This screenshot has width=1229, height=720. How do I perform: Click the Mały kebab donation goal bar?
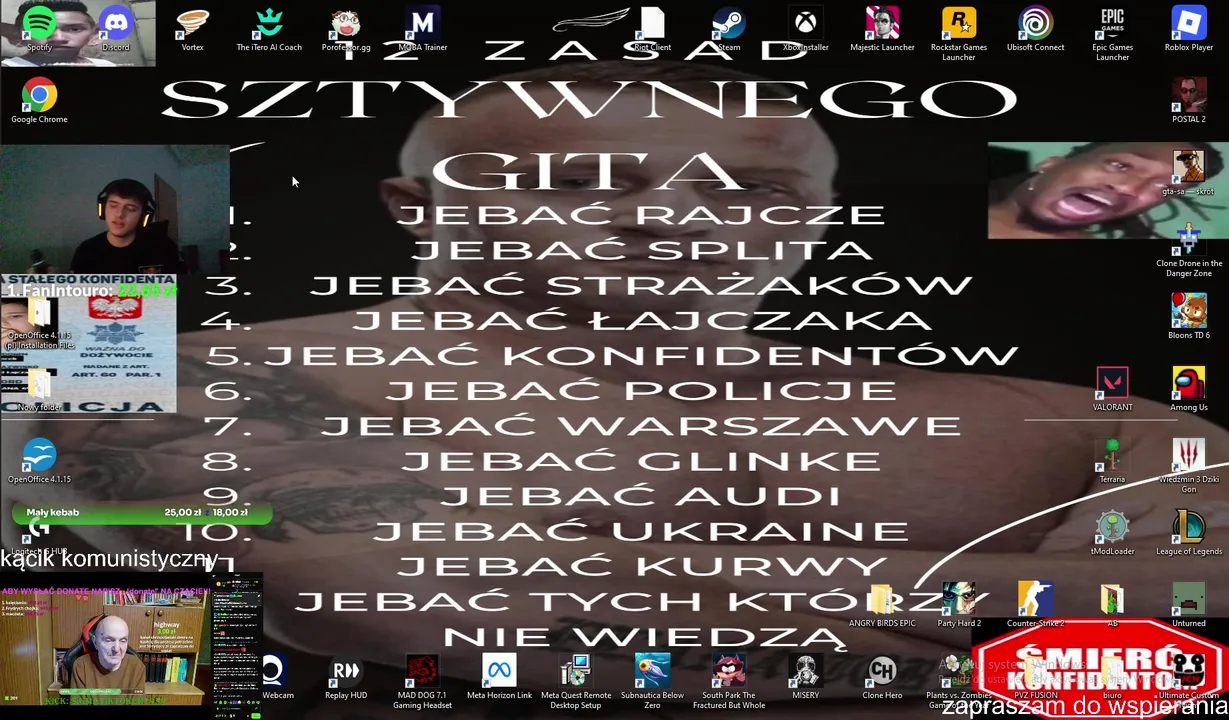(x=140, y=513)
